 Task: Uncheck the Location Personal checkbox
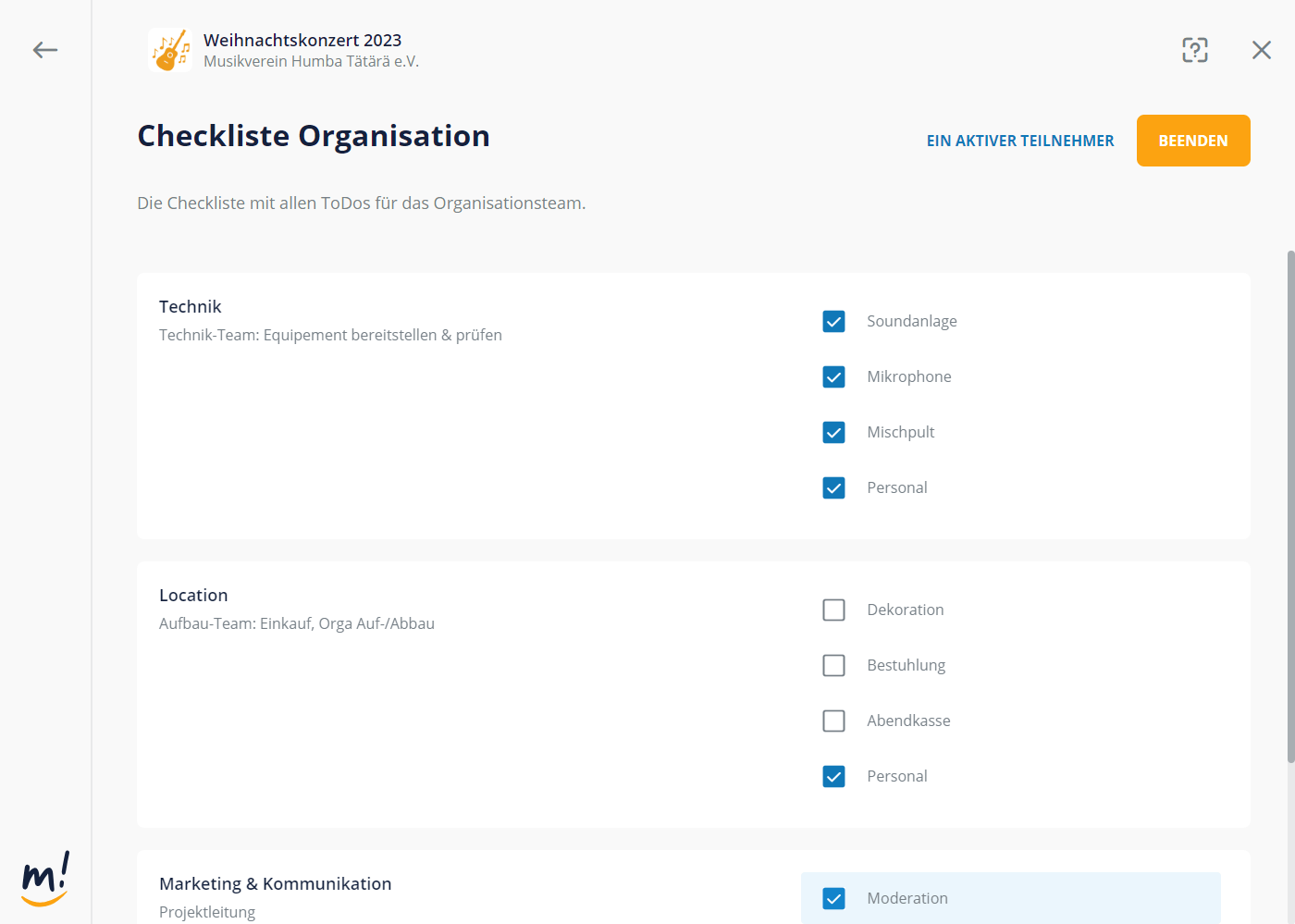point(833,776)
